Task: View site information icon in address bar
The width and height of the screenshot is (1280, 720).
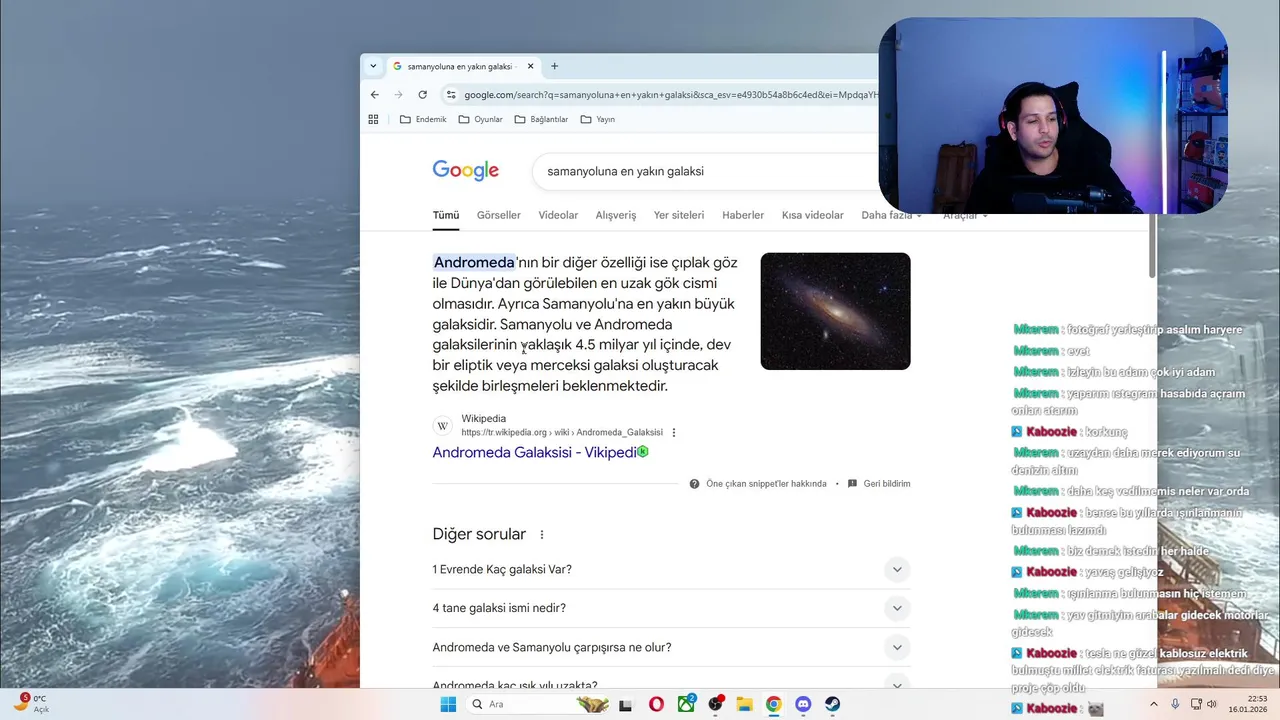Action: [451, 95]
